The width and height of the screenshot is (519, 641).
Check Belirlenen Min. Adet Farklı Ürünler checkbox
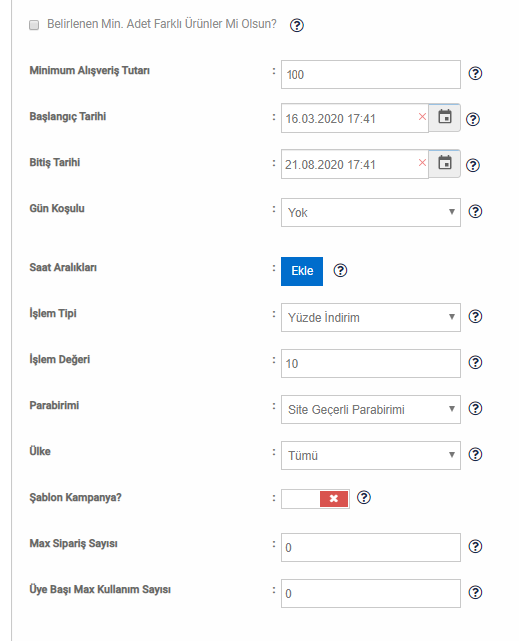pos(34,25)
